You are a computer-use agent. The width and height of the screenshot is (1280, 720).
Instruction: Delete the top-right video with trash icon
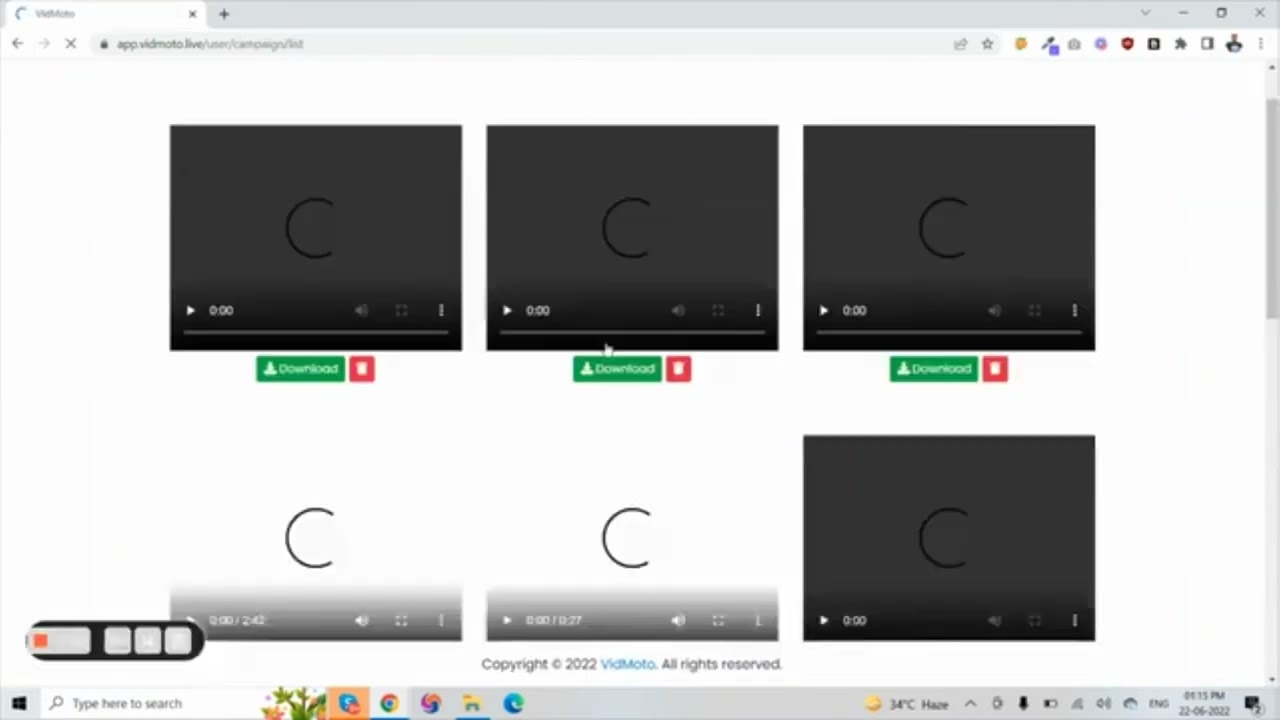(995, 369)
